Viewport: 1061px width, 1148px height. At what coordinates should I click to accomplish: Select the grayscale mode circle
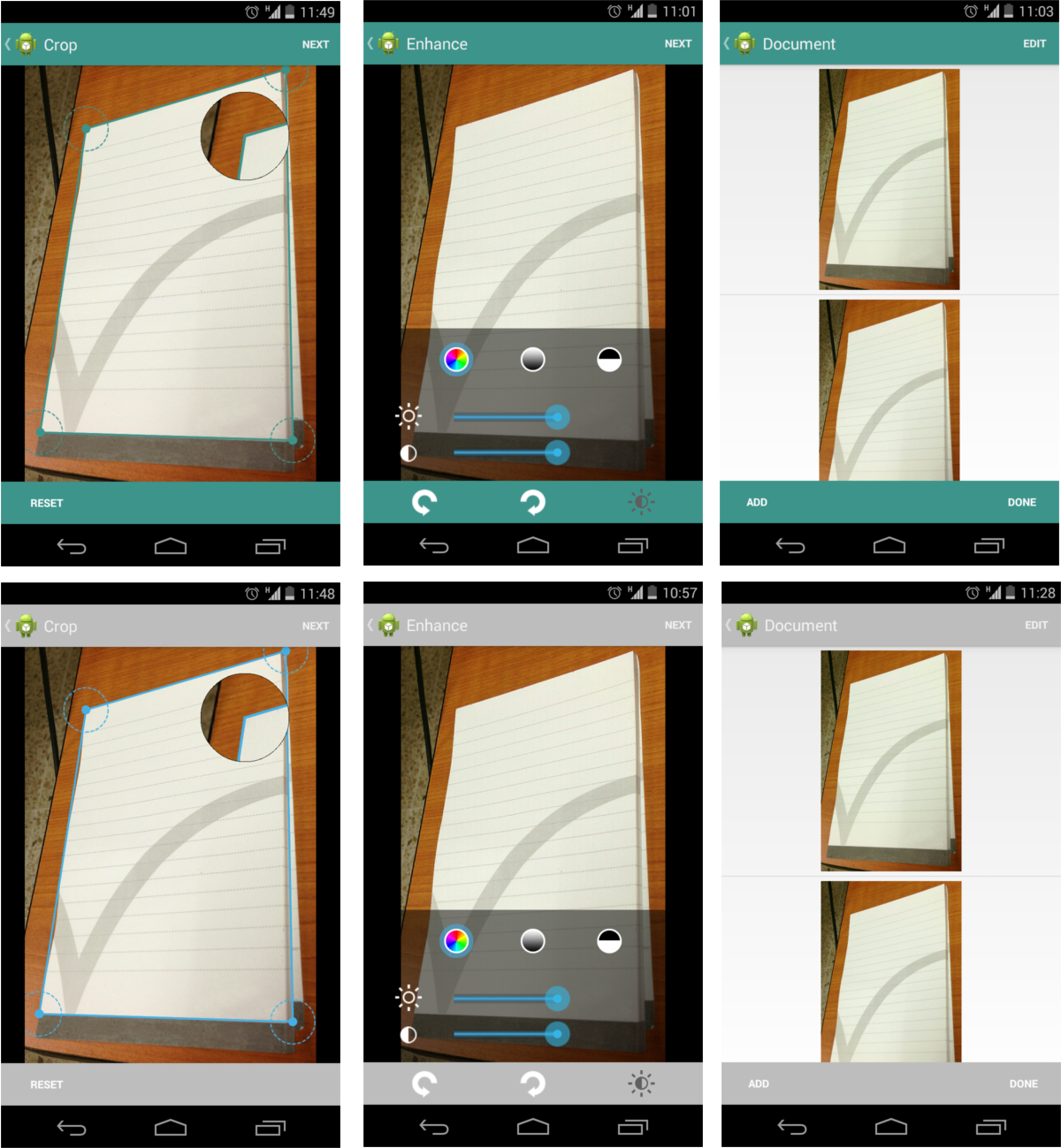coord(534,360)
